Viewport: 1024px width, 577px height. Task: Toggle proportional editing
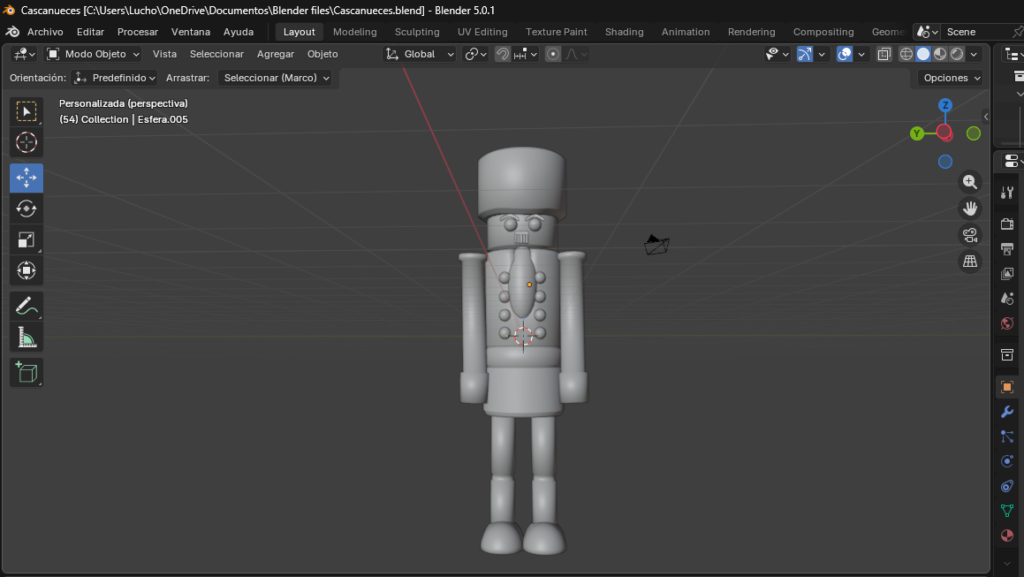(x=553, y=54)
